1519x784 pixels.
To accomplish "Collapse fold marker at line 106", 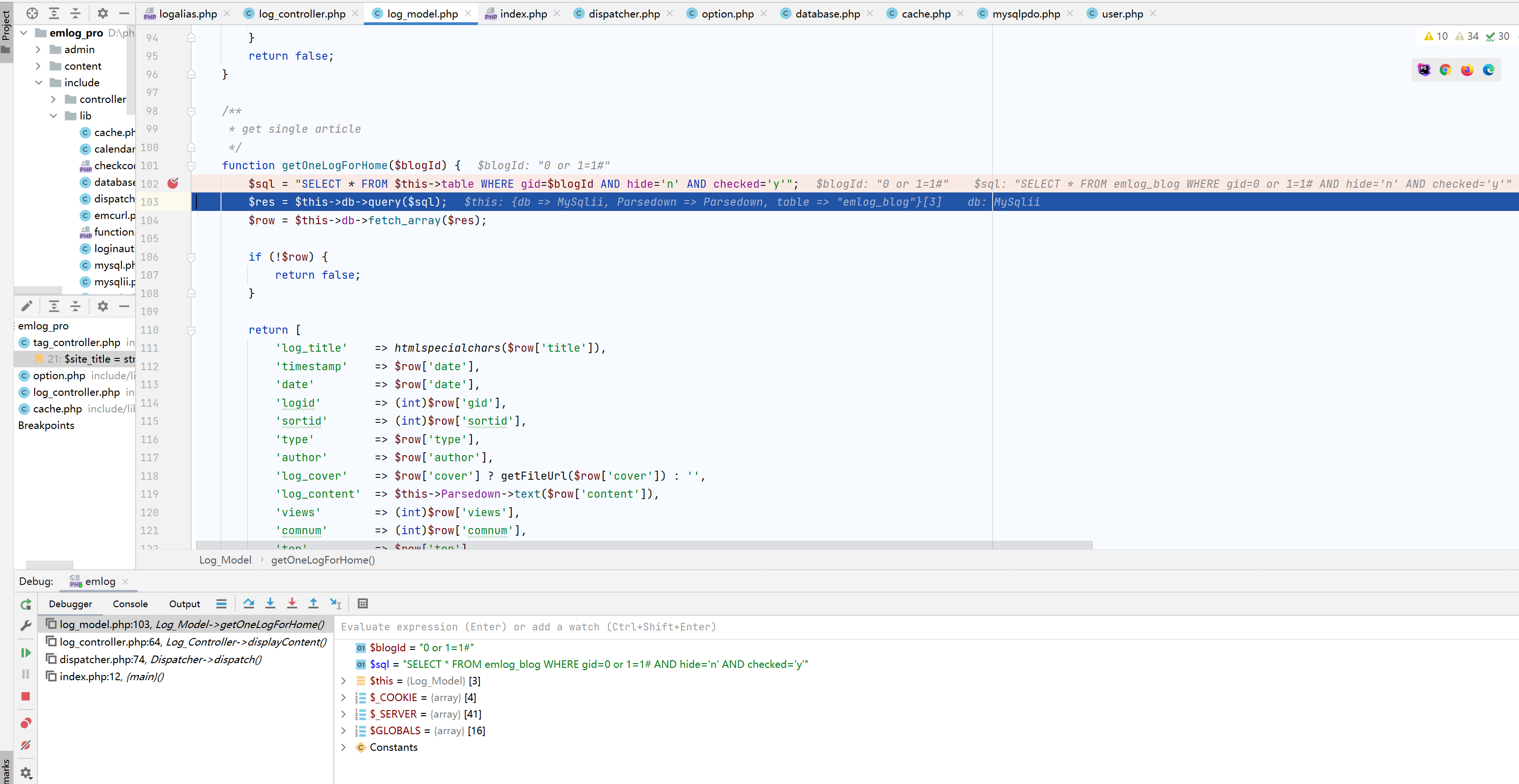I will pyautogui.click(x=191, y=257).
